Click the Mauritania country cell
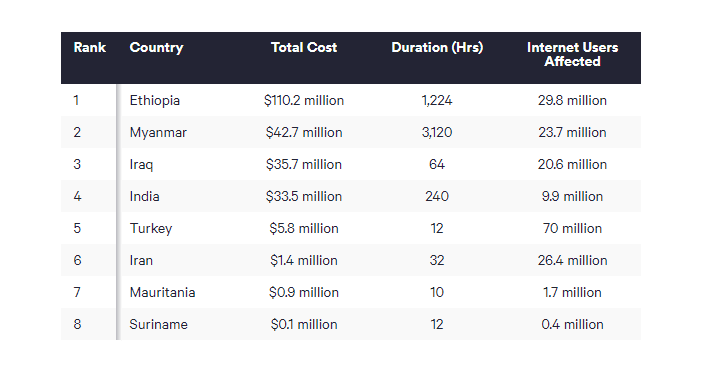 [163, 293]
